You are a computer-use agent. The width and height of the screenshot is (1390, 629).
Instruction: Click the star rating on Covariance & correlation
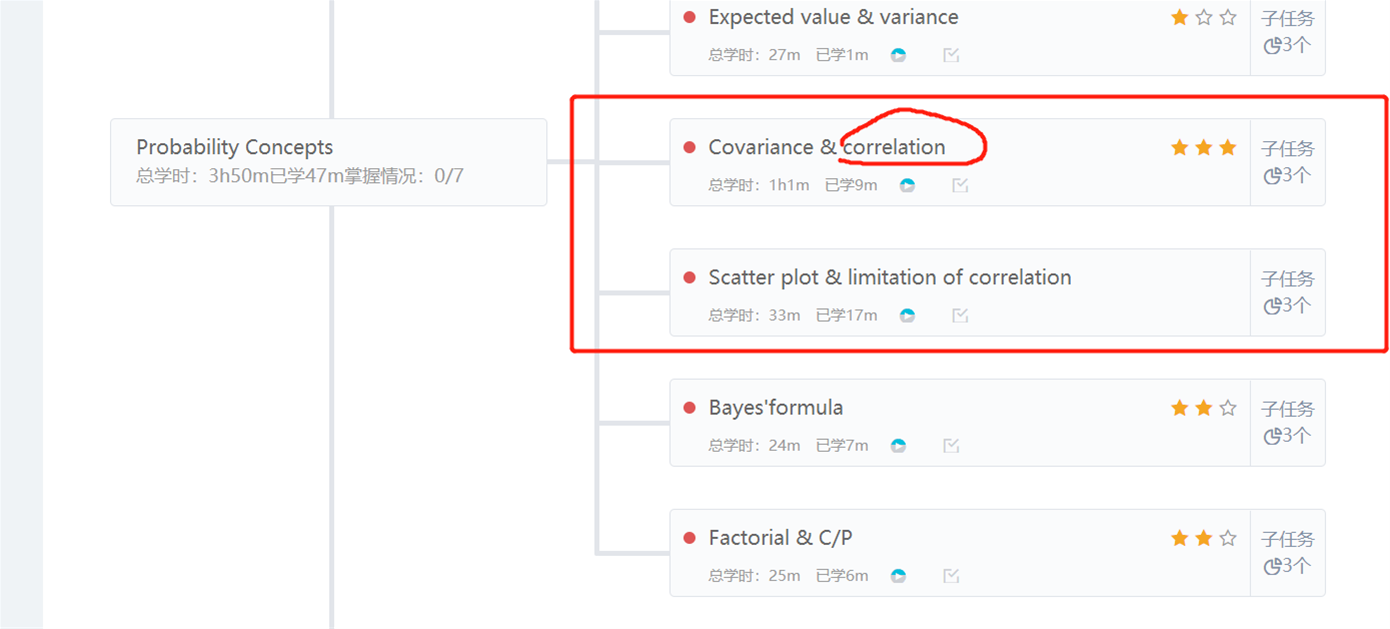[1204, 147]
